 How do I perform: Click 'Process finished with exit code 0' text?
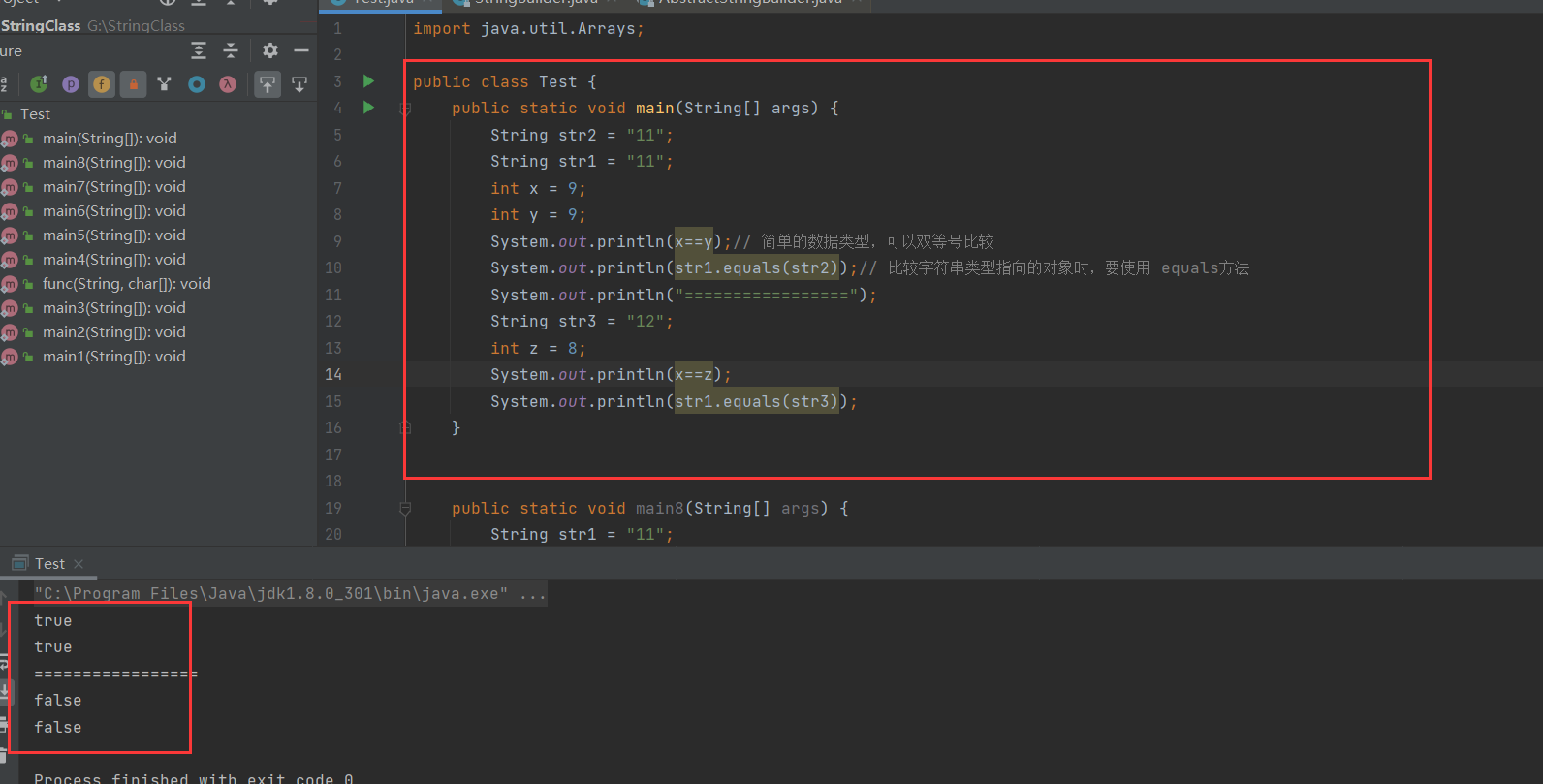click(x=194, y=778)
